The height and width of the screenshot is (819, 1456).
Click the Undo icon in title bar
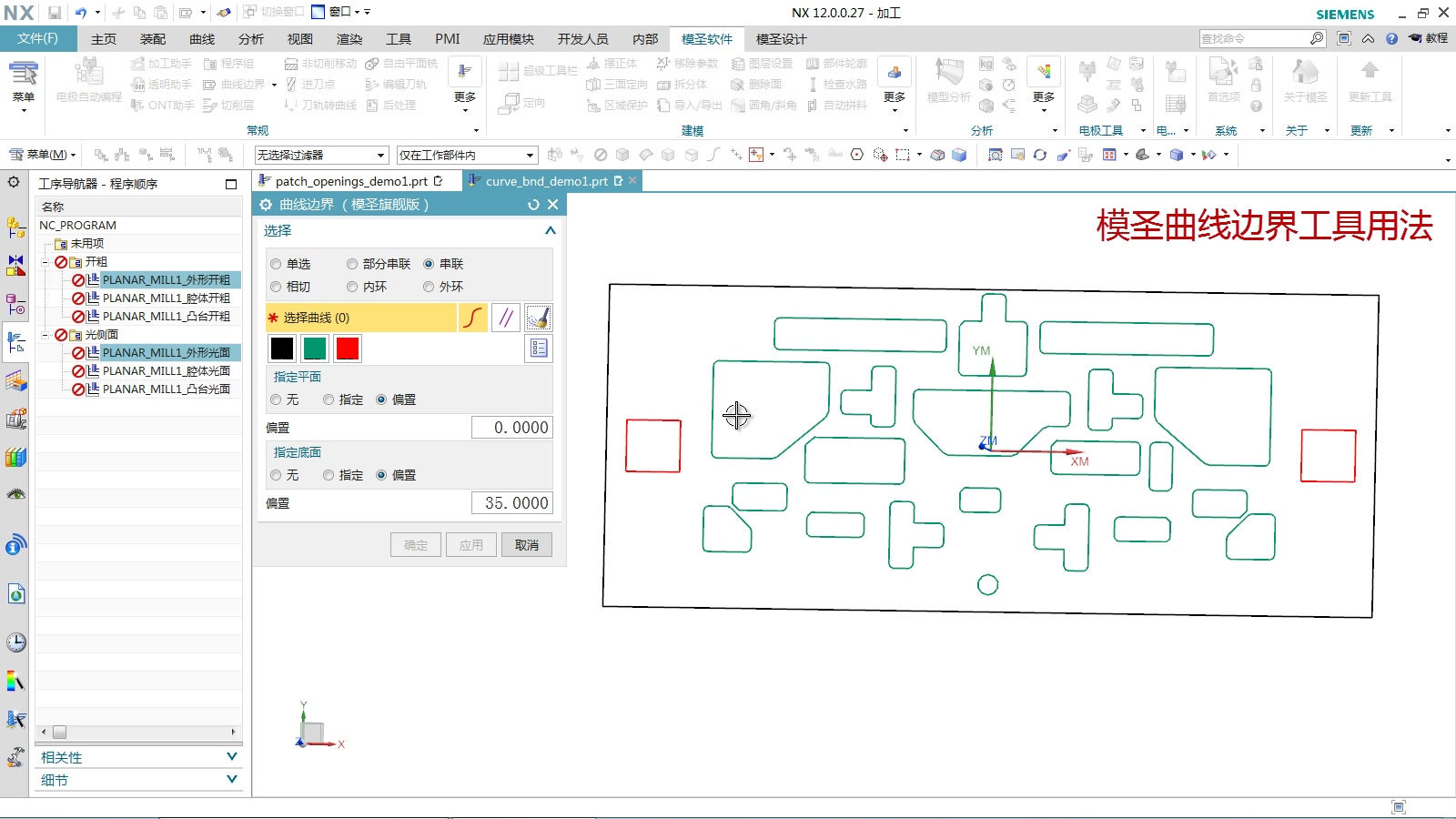tap(81, 13)
